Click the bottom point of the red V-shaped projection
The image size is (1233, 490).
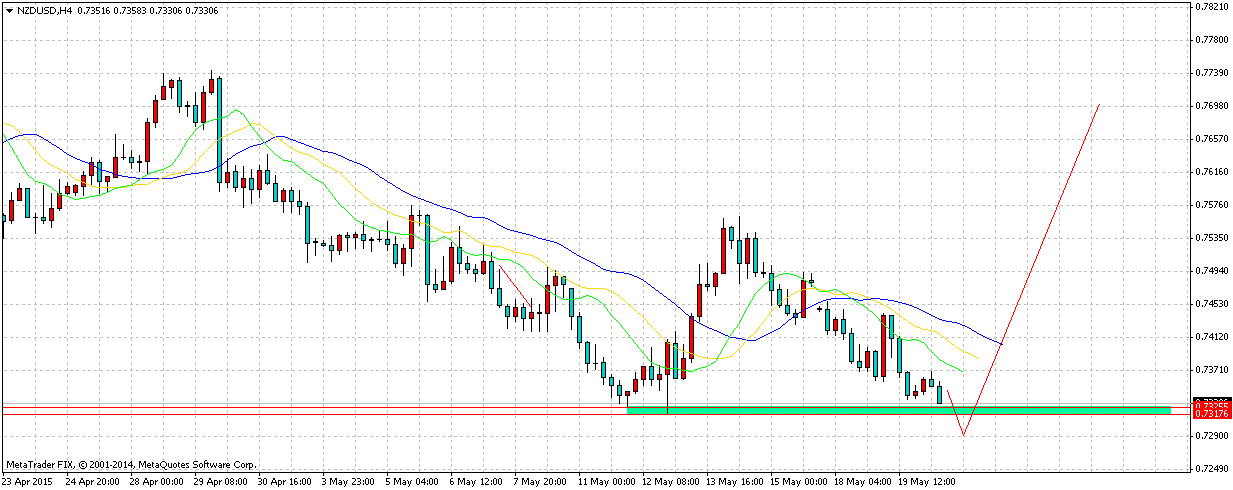pos(963,435)
